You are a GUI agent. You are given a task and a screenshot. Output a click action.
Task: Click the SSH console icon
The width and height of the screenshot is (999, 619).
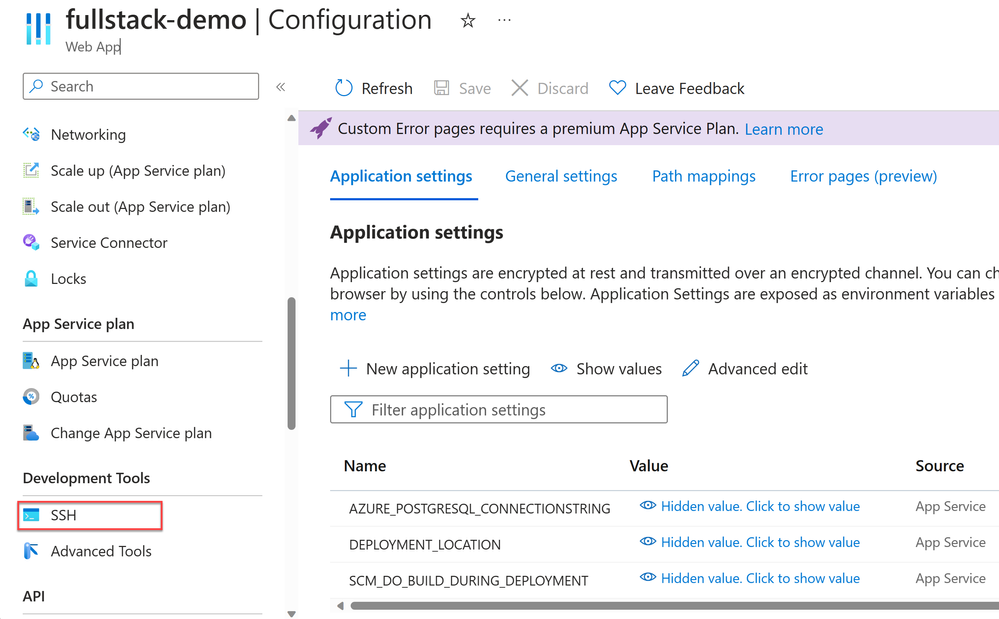click(31, 515)
